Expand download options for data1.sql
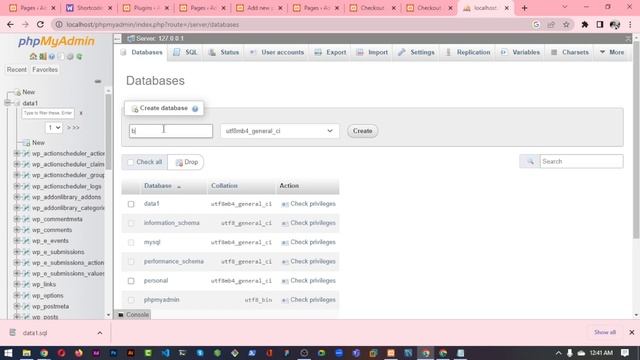 coord(100,333)
